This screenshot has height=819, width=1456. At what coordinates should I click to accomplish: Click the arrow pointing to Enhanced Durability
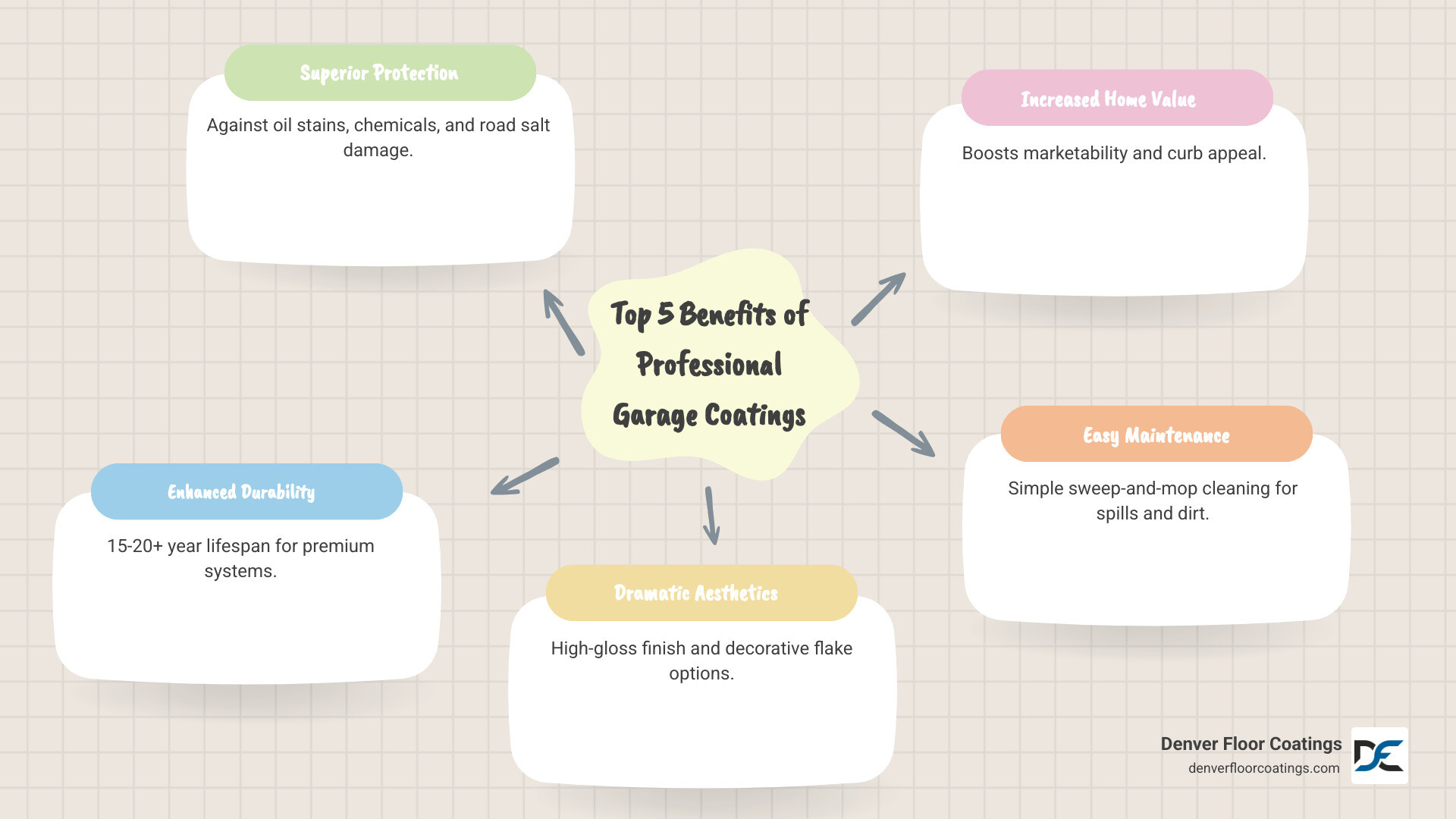tap(525, 476)
